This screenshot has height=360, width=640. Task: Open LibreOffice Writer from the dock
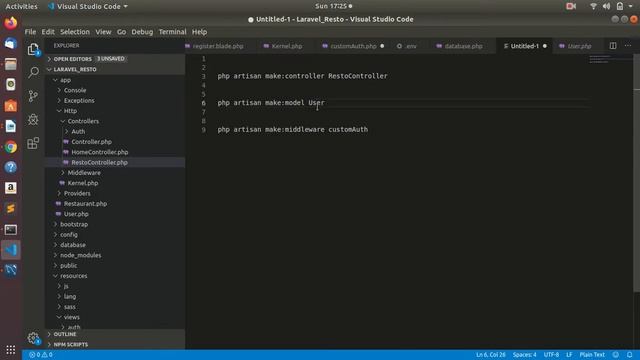click(x=11, y=126)
